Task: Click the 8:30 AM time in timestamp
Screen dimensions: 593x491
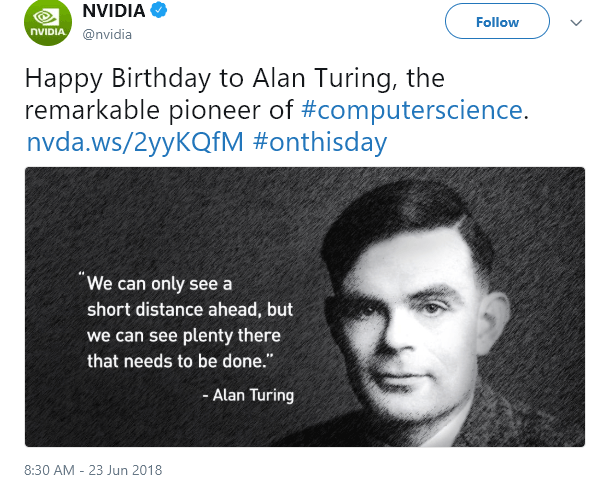Action: pos(49,470)
